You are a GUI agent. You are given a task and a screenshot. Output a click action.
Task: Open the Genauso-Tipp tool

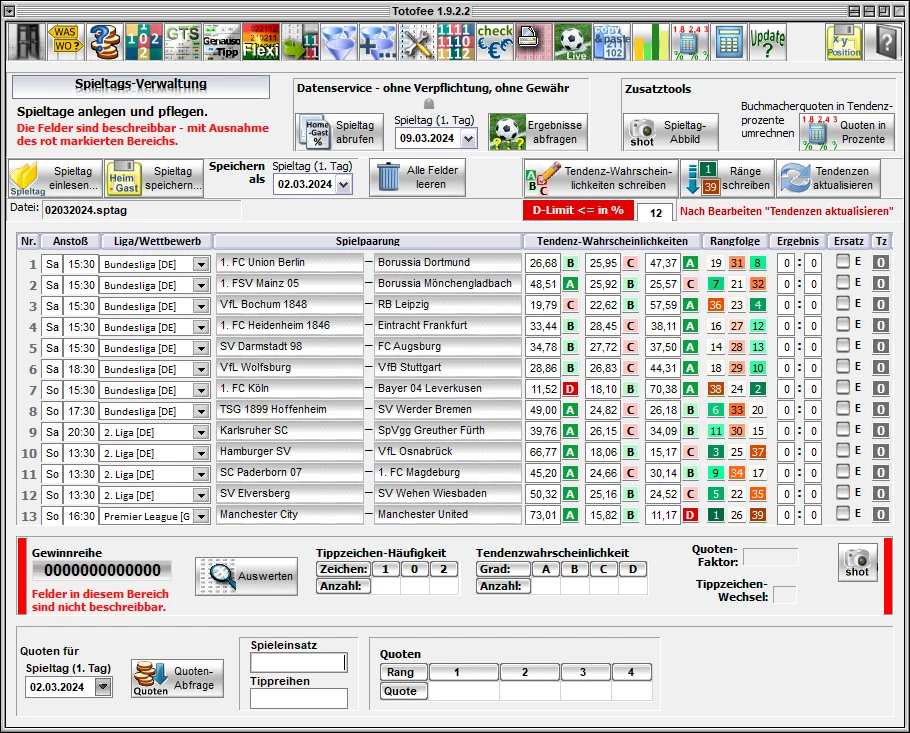[222, 42]
